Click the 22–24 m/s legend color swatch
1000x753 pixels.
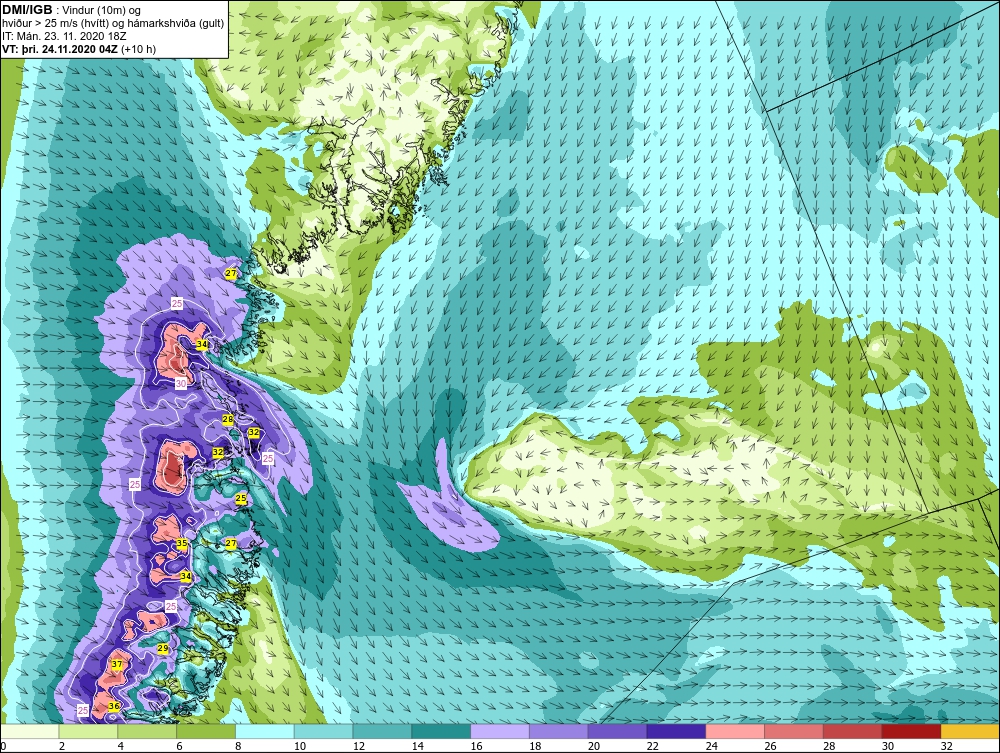click(676, 731)
